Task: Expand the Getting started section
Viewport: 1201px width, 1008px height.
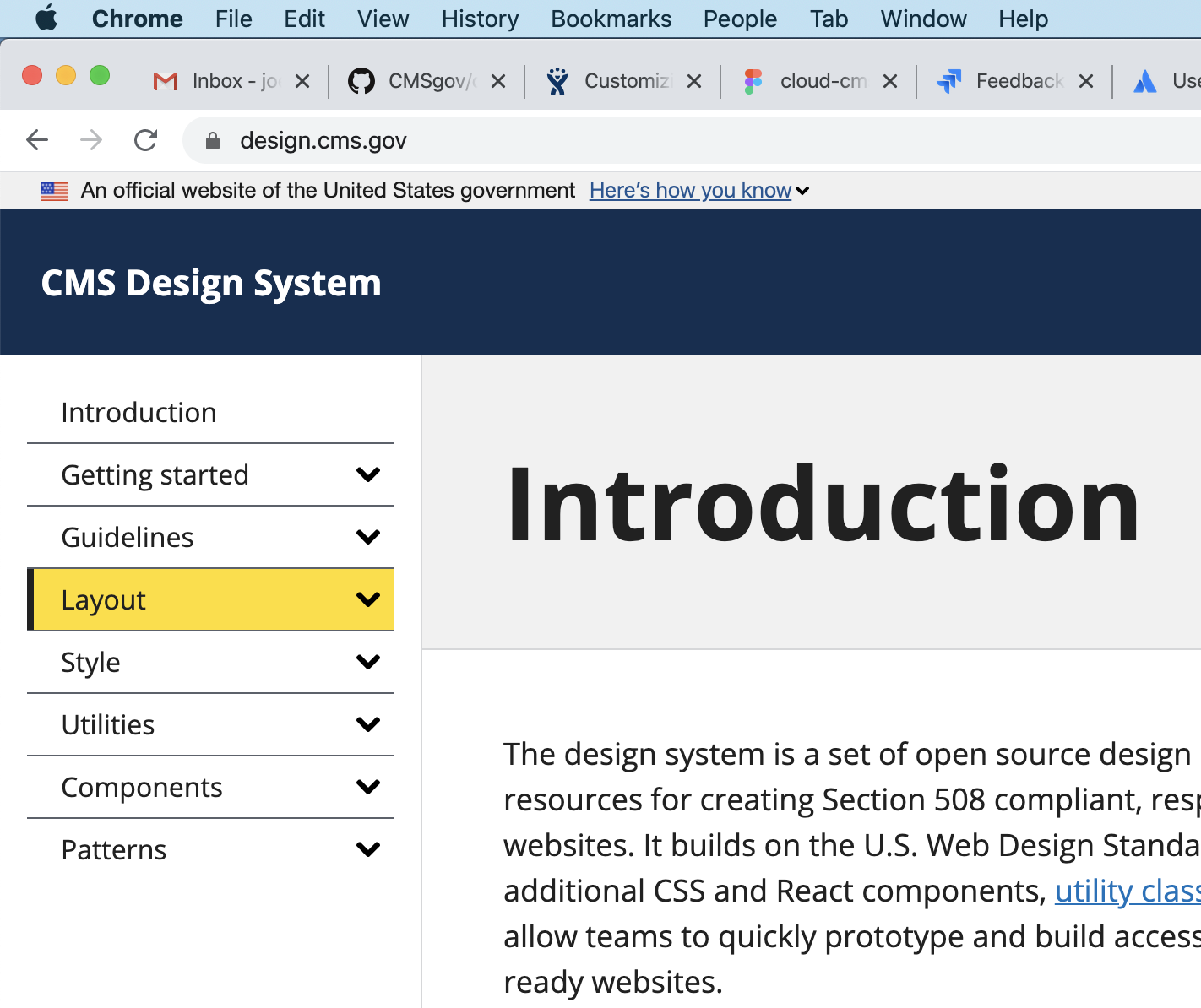Action: tap(367, 474)
